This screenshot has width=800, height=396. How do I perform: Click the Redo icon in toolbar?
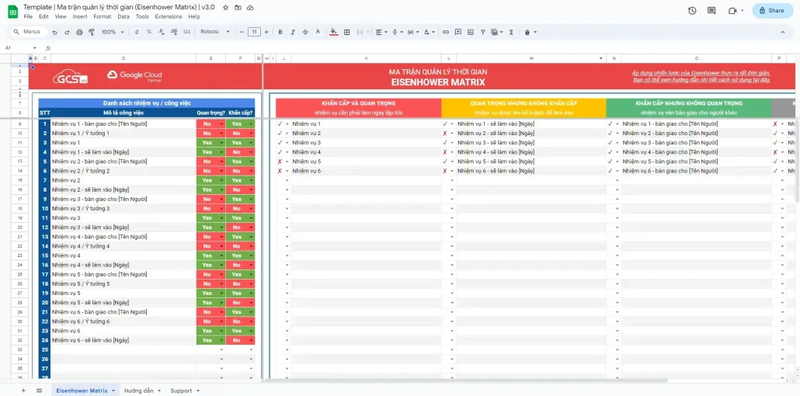pyautogui.click(x=67, y=32)
